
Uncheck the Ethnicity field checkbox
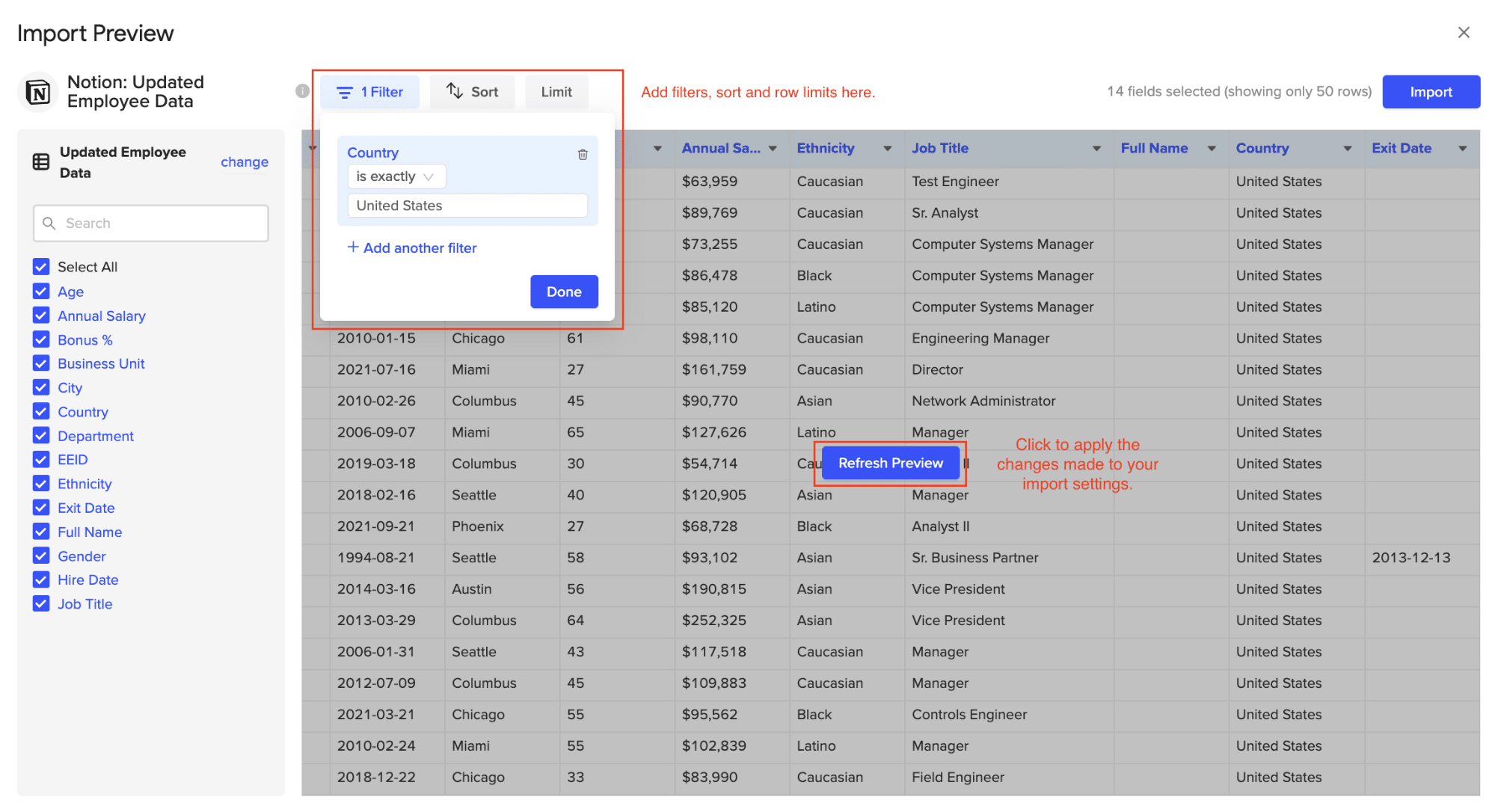point(41,484)
